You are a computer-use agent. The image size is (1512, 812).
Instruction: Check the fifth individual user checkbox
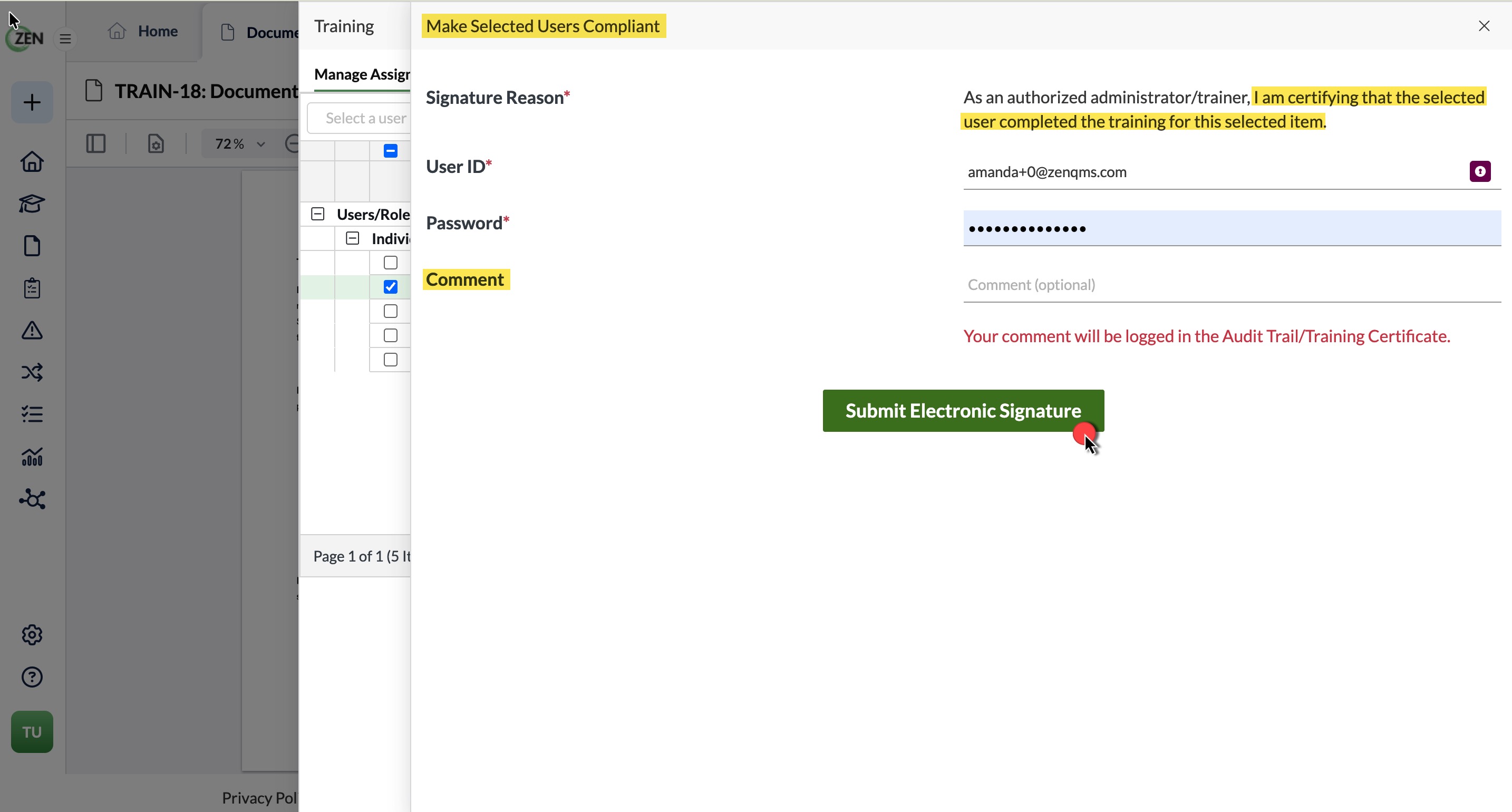pyautogui.click(x=390, y=359)
